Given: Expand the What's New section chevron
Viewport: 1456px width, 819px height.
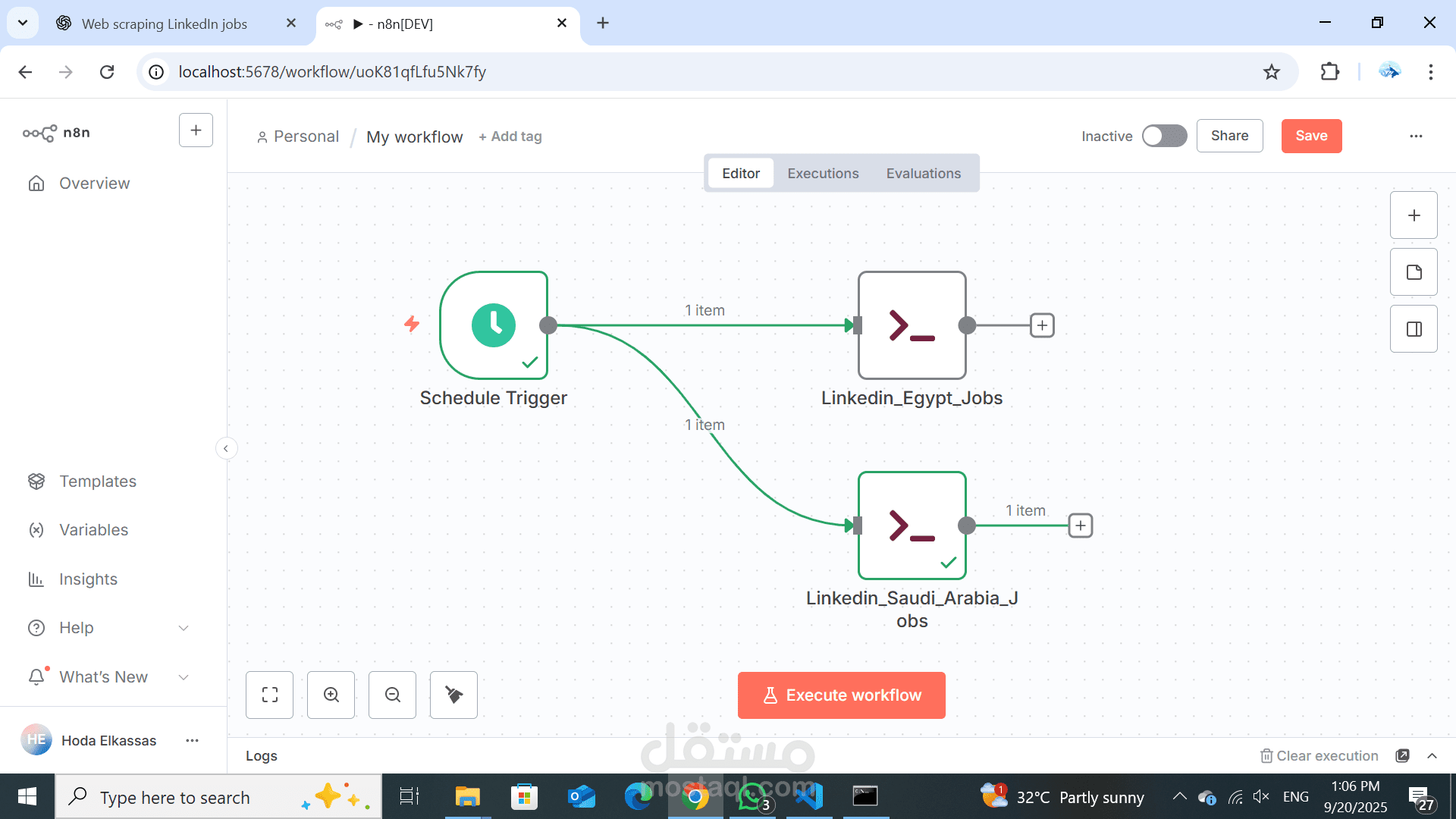Looking at the screenshot, I should [x=183, y=677].
